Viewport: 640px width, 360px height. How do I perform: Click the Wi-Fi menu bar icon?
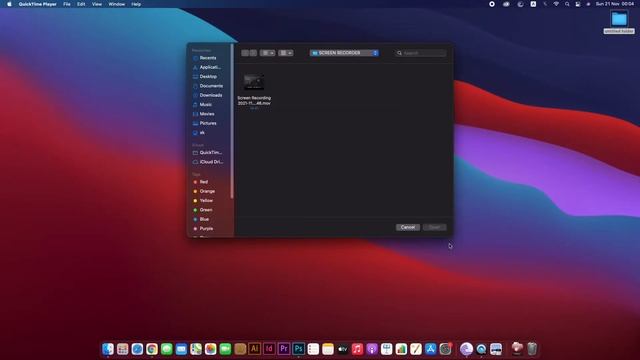[556, 4]
